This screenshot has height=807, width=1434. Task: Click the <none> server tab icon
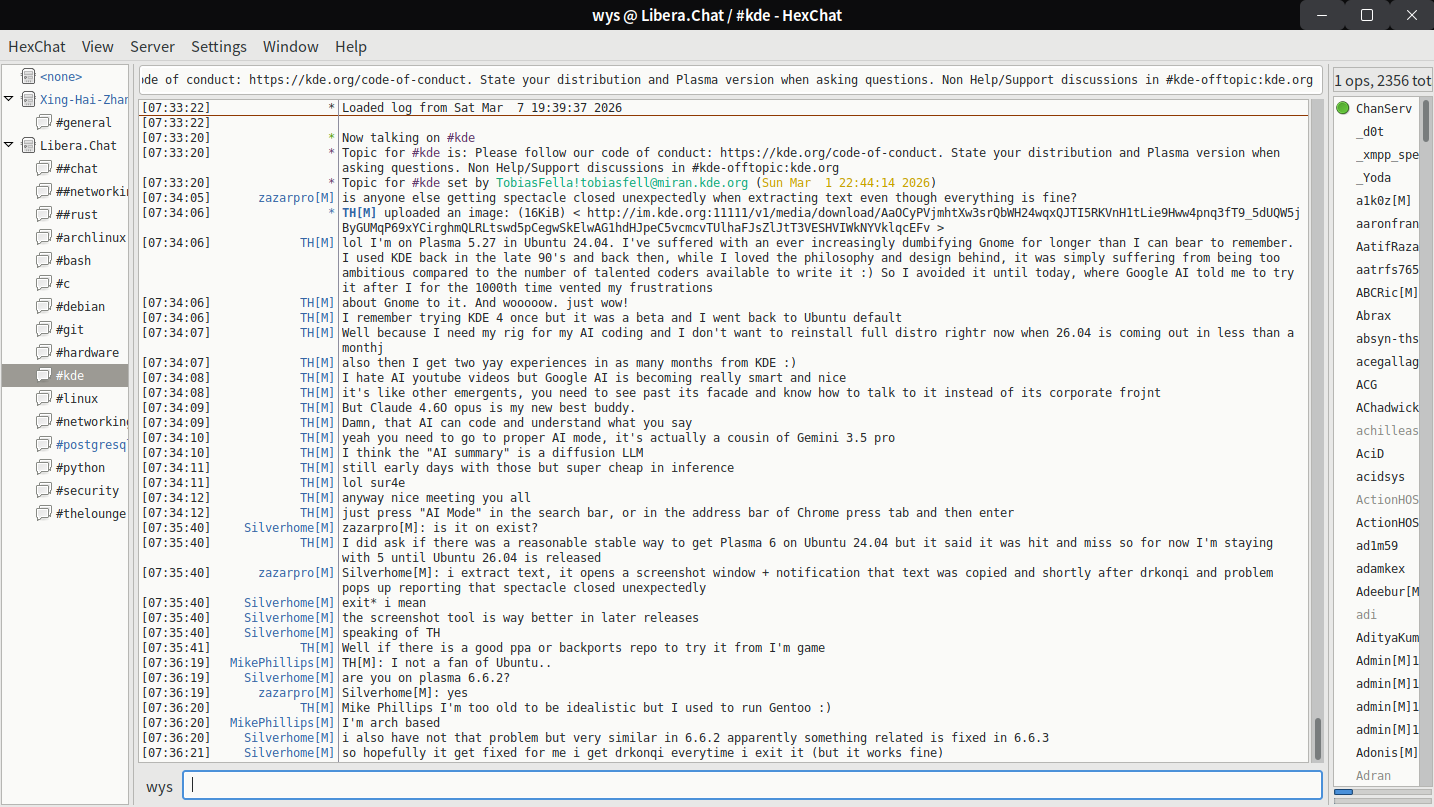[x=27, y=76]
